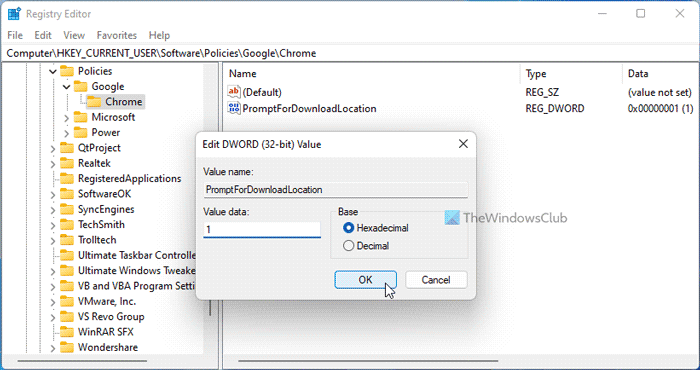Click the RegisteredApplications folder icon

pyautogui.click(x=67, y=179)
